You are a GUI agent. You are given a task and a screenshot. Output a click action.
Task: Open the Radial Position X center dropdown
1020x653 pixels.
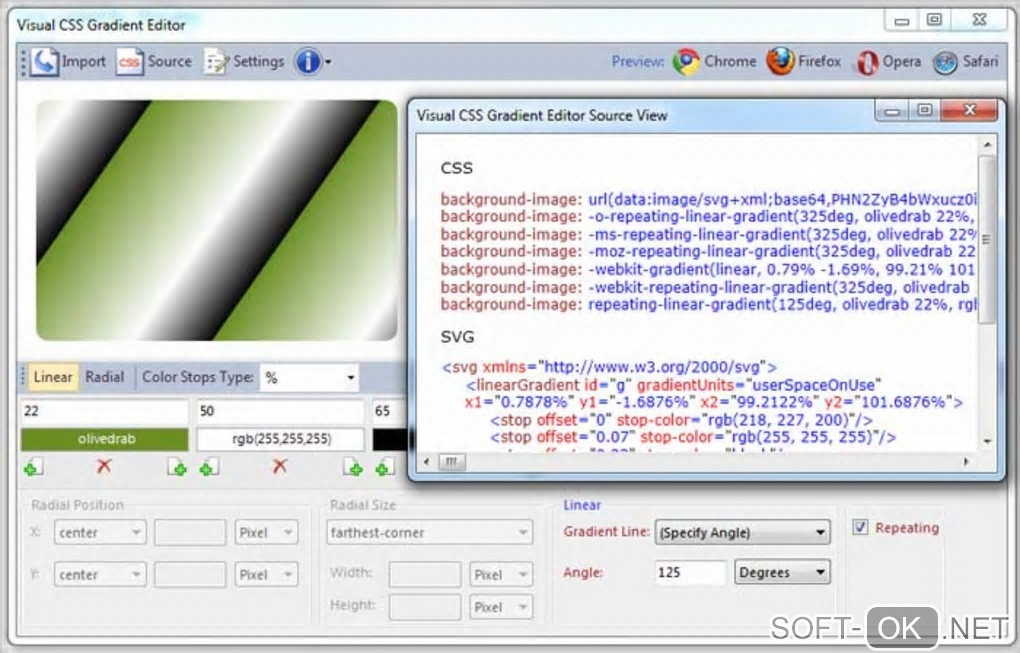tap(100, 533)
